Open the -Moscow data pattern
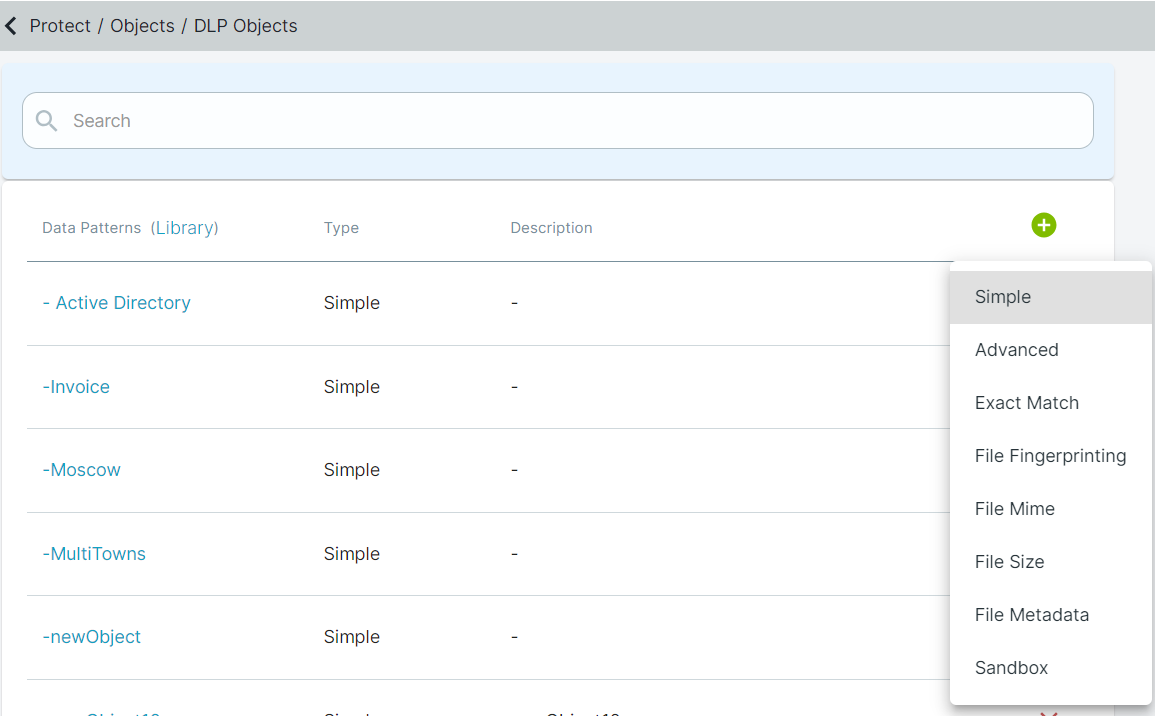 pyautogui.click(x=81, y=470)
